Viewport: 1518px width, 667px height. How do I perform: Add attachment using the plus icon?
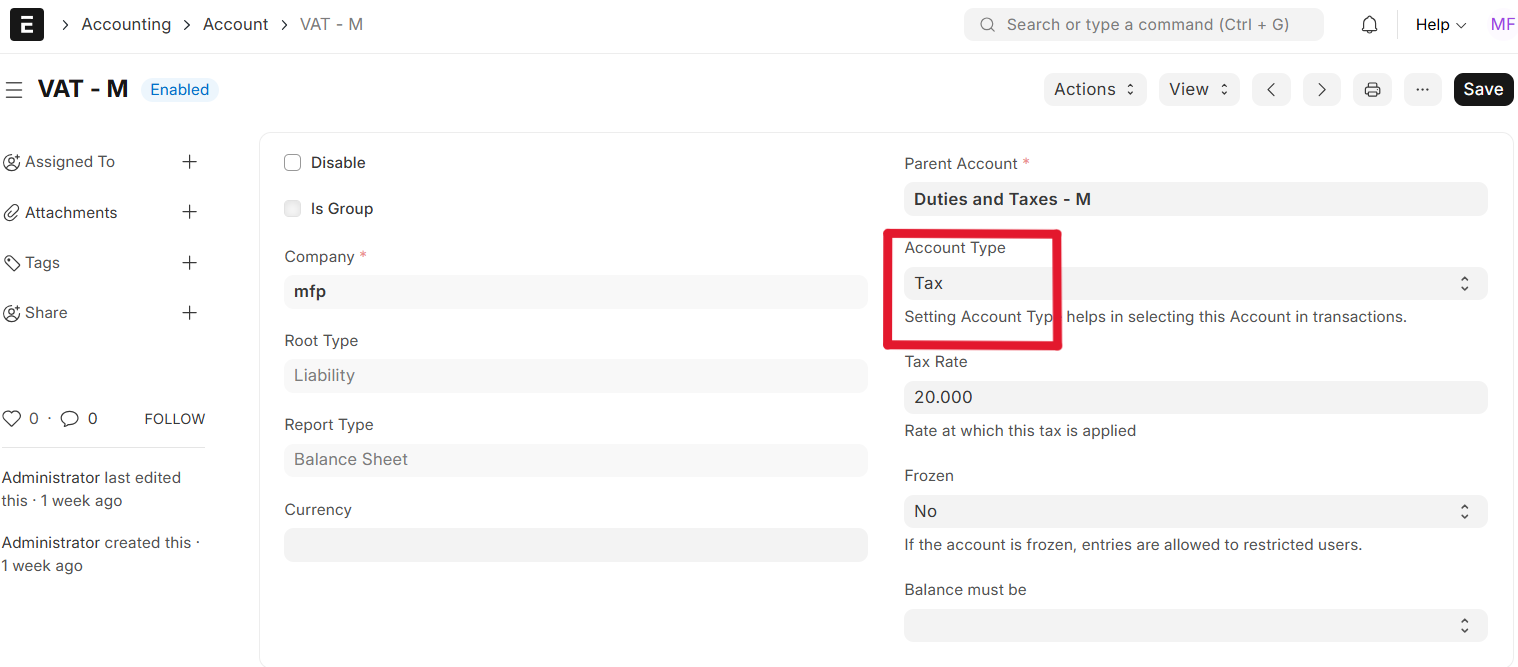[189, 212]
